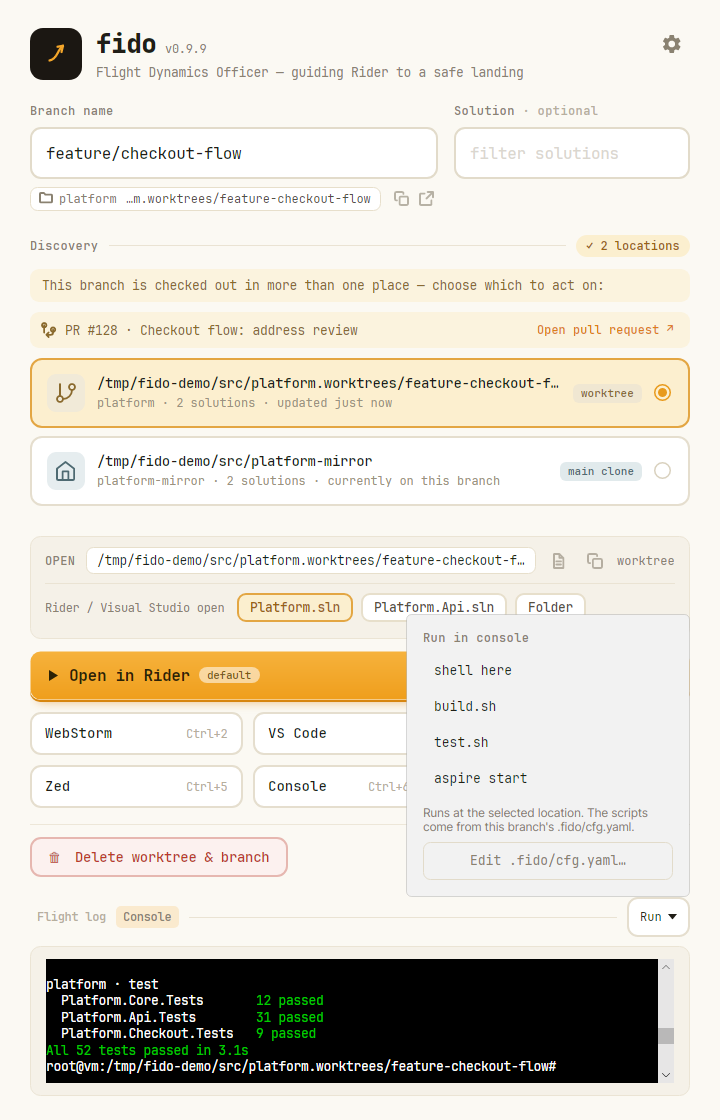Choose the Platform.Api.sln solution chip
Viewport: 720px width, 1120px height.
coord(434,607)
